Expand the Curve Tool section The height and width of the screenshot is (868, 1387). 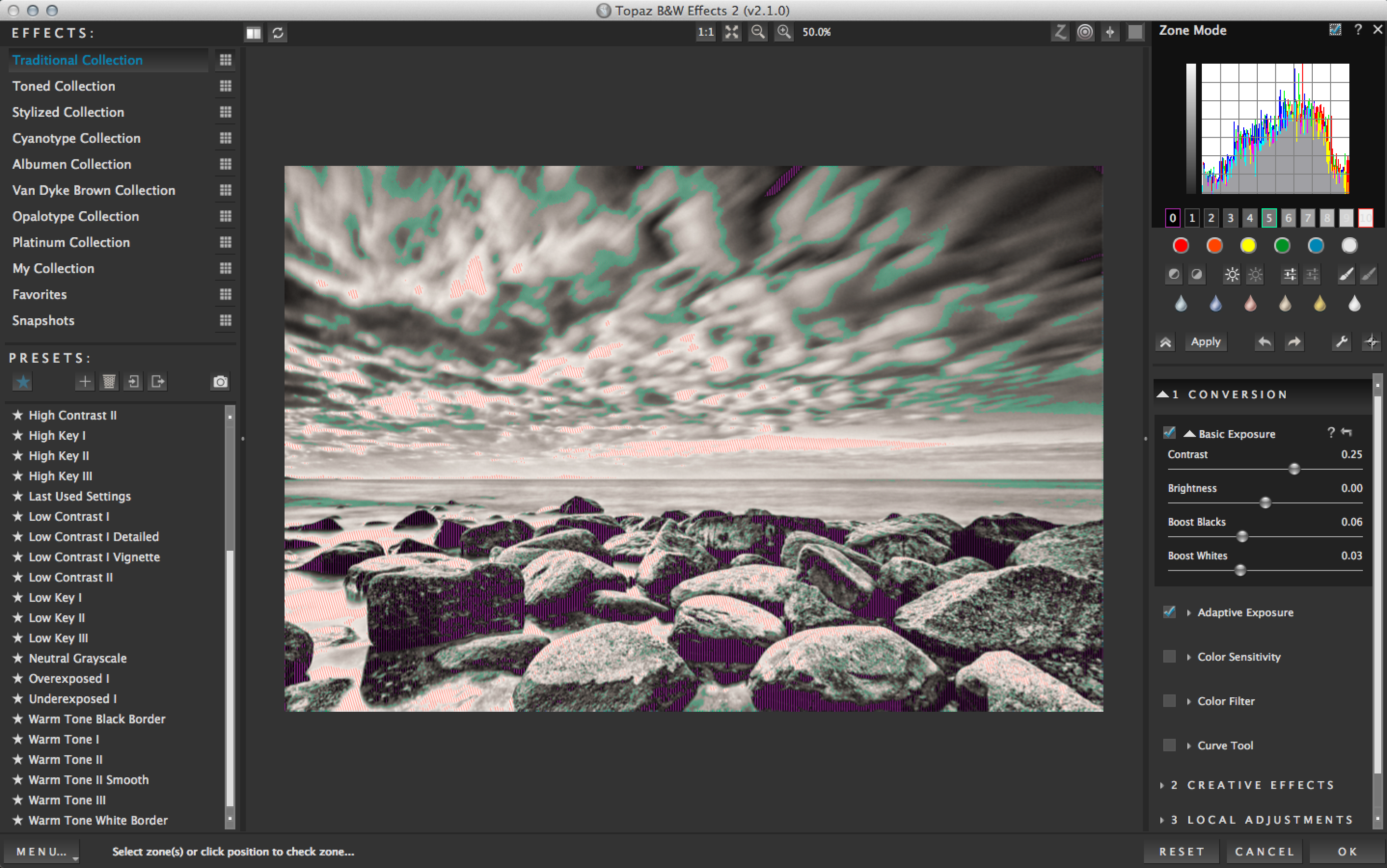1224,745
